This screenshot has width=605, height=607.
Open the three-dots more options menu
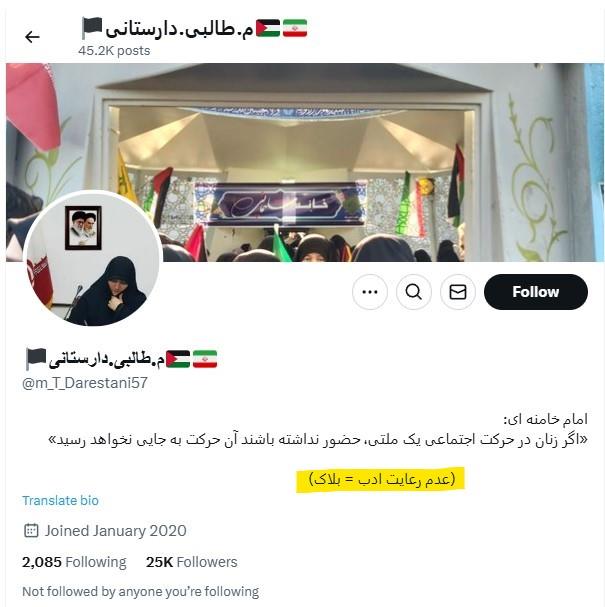tap(370, 292)
